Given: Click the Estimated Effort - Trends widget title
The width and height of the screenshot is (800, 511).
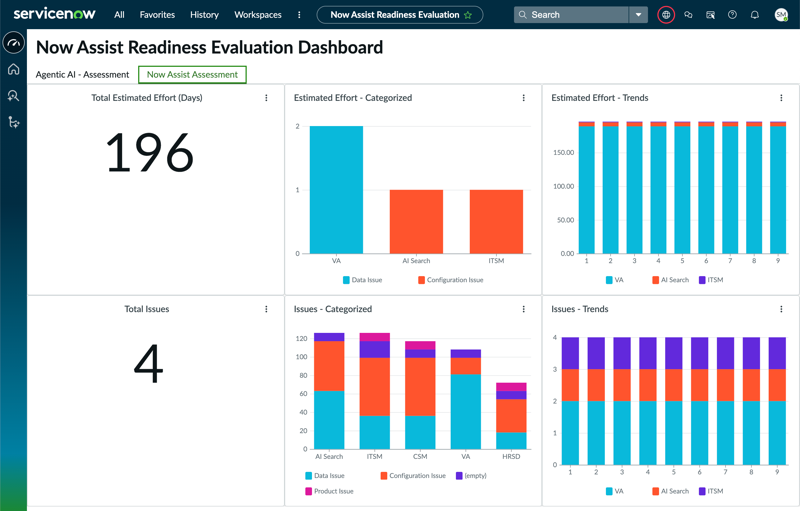Looking at the screenshot, I should point(599,98).
